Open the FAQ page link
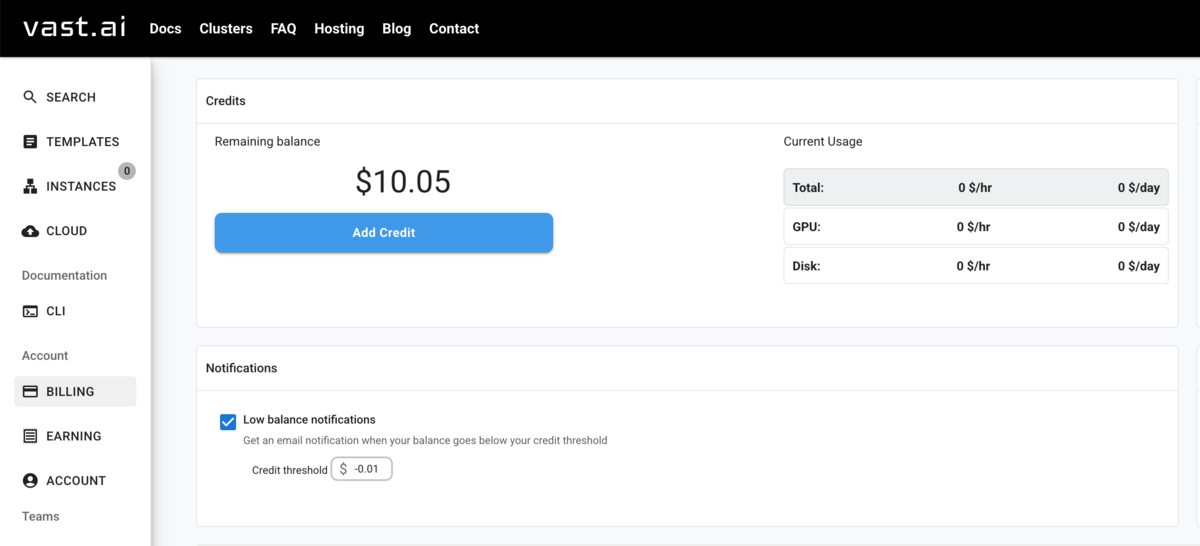The height and width of the screenshot is (546, 1200). (x=283, y=29)
